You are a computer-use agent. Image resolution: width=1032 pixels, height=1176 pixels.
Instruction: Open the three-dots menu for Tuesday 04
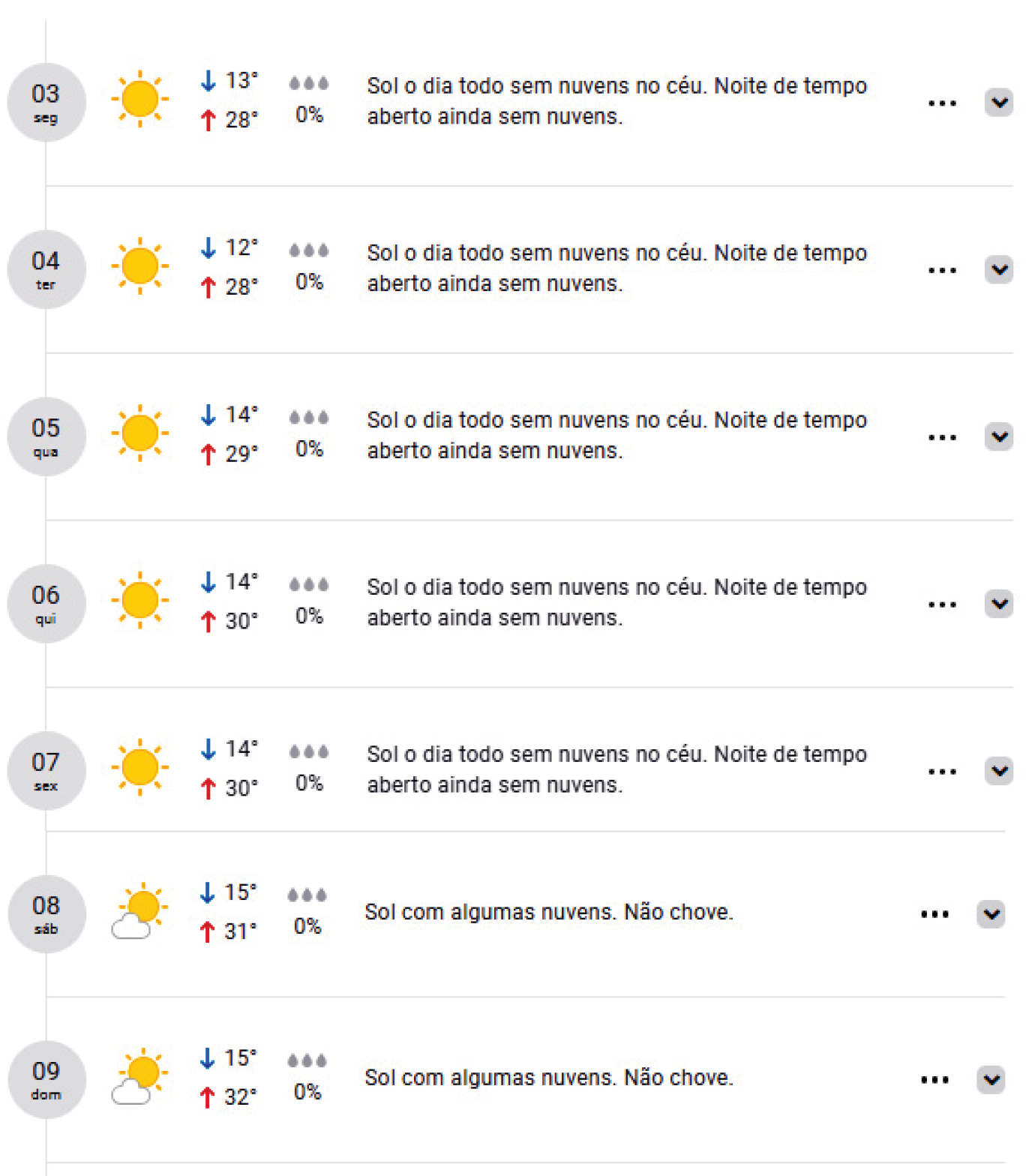coord(941,271)
